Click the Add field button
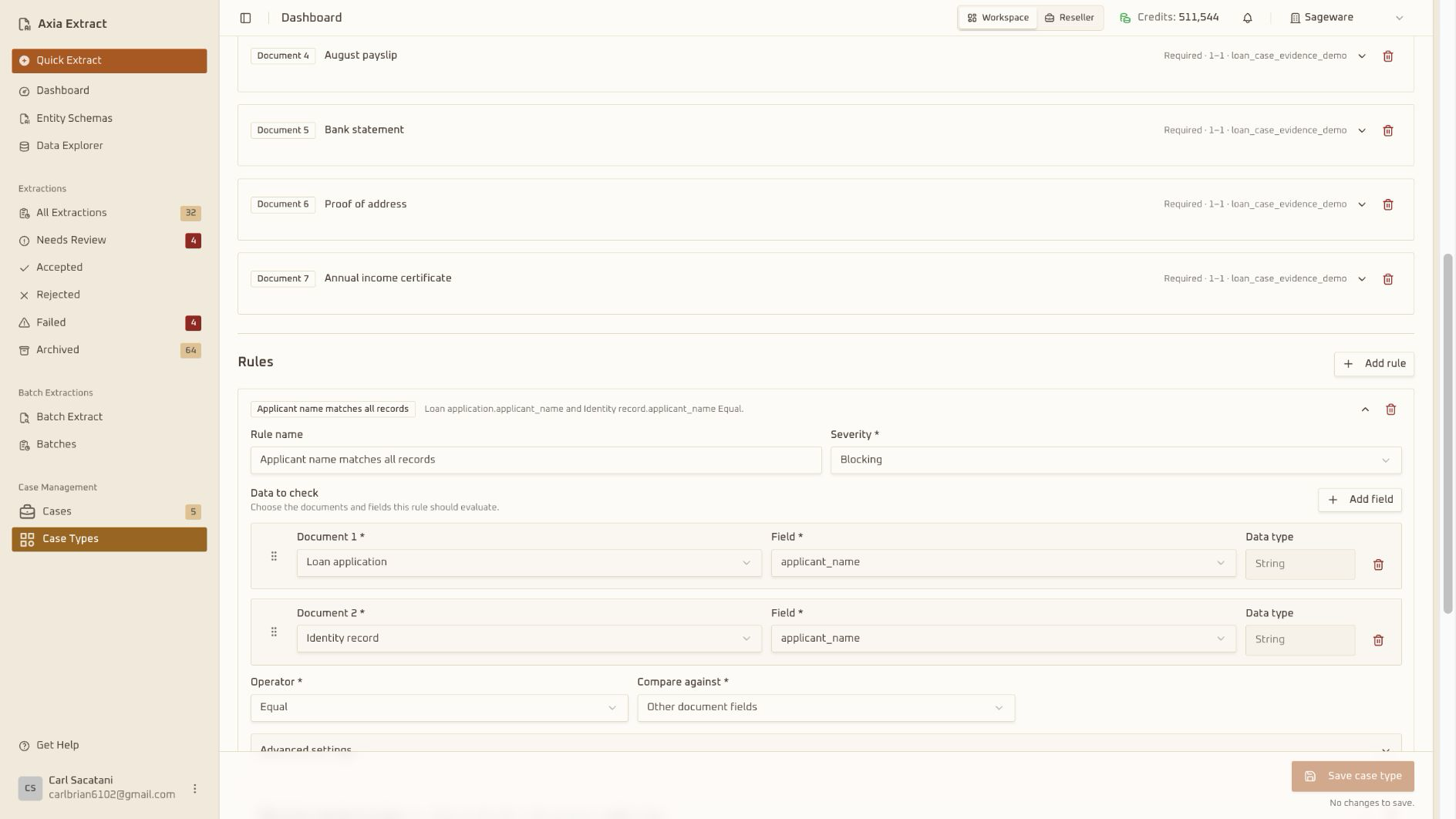The width and height of the screenshot is (1456, 819). coord(1359,500)
